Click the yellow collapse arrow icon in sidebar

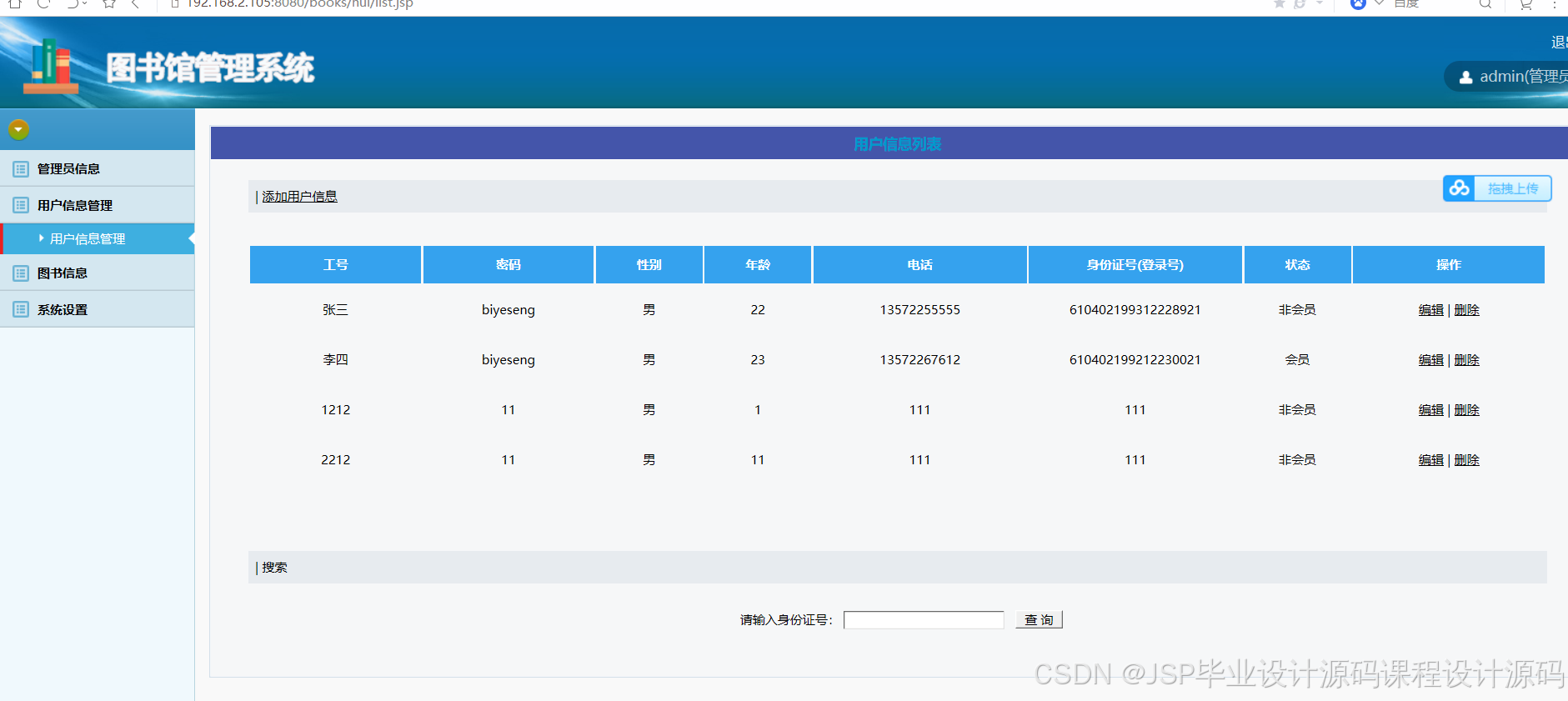tap(18, 129)
